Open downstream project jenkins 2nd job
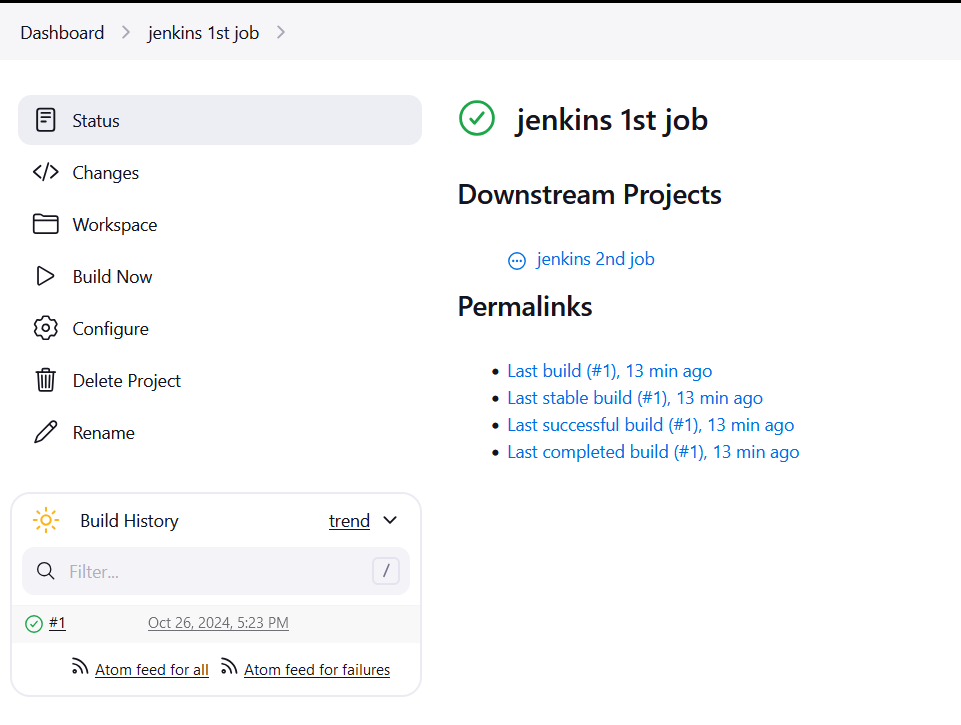961x725 pixels. 595,259
